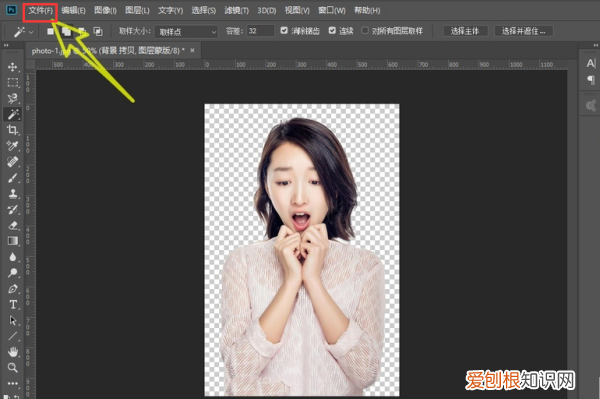Select the Blur tool
This screenshot has height=399, width=600.
coord(13,257)
